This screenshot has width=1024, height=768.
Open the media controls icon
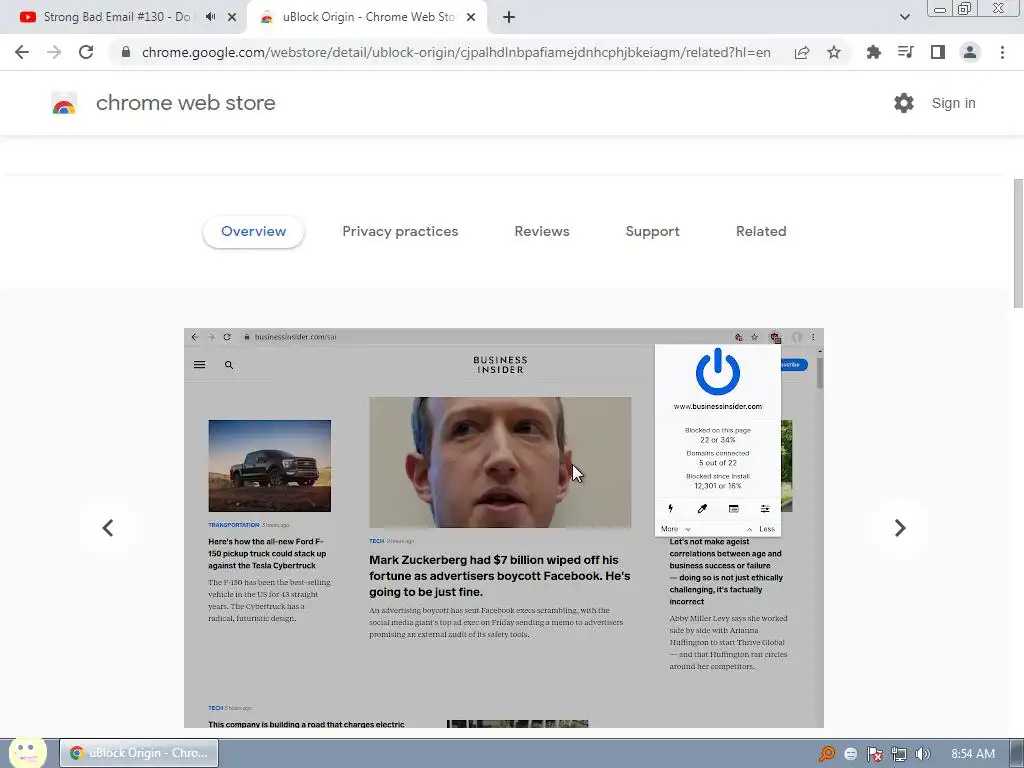(x=906, y=52)
